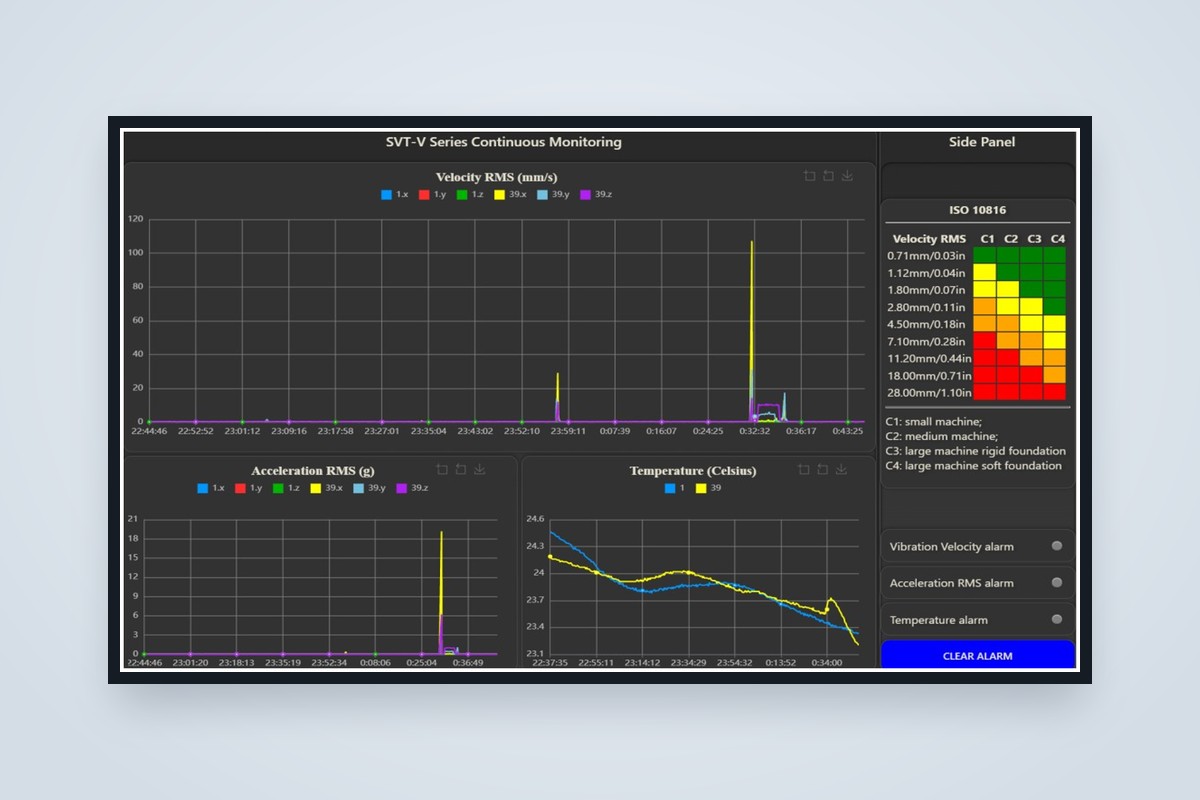Activate area zoom on the Temperature chart
The height and width of the screenshot is (800, 1200).
(x=804, y=469)
